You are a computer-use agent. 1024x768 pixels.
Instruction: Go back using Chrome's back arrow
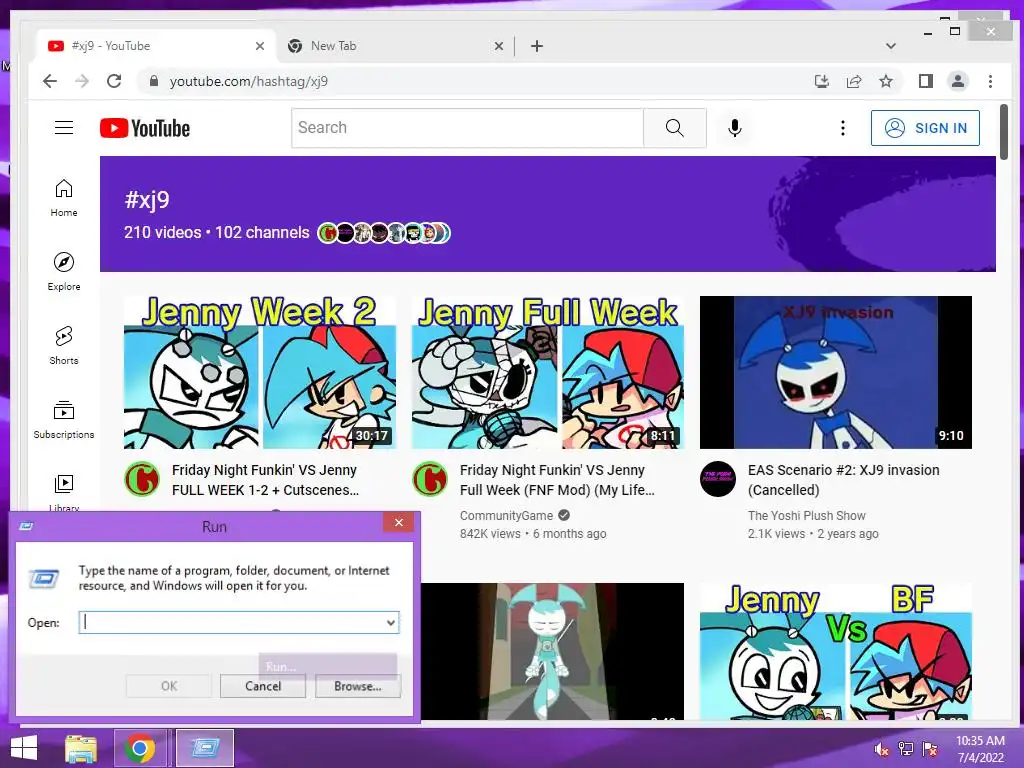(x=50, y=81)
